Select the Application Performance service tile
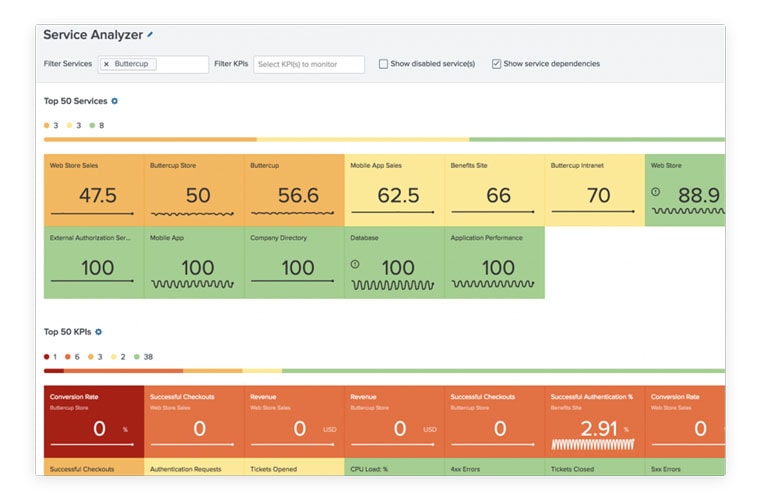 [494, 262]
